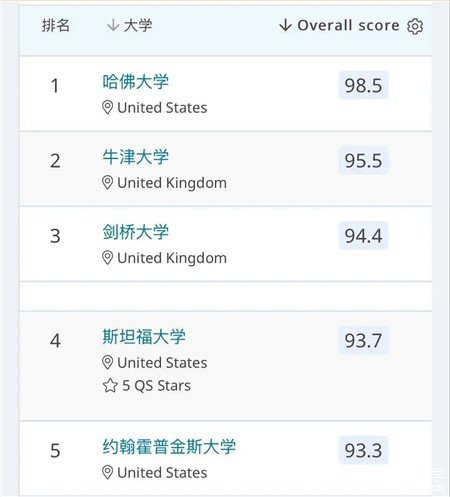Click the 98.5 score badge
The width and height of the screenshot is (450, 497).
[x=364, y=85]
